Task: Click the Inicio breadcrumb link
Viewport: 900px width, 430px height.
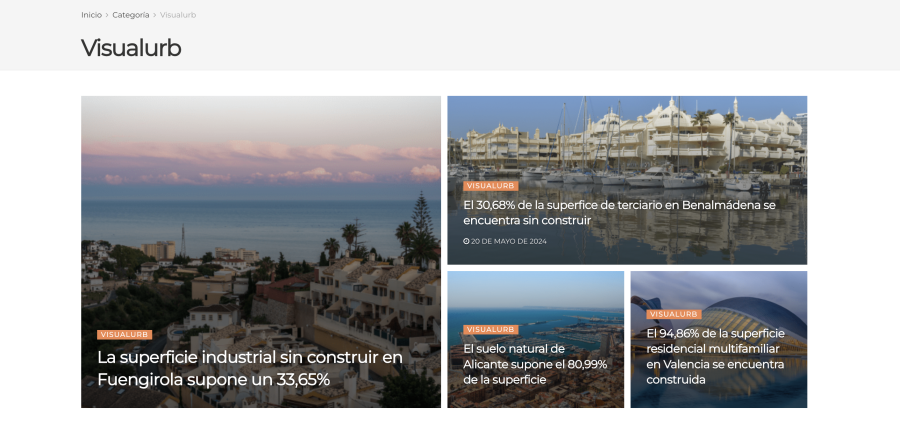Action: [x=91, y=15]
